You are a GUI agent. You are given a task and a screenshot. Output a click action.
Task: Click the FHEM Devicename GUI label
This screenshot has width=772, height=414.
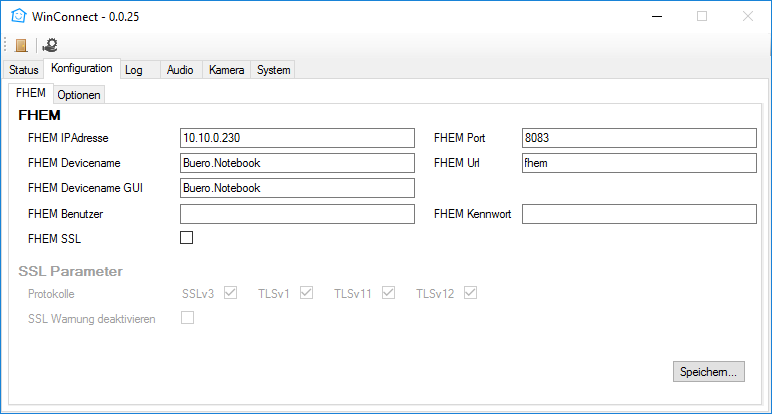click(85, 188)
